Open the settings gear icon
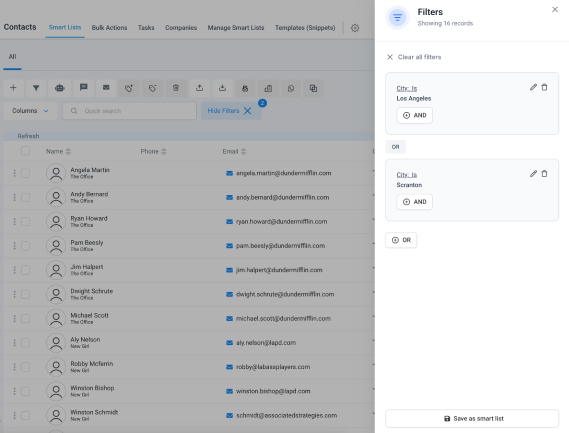This screenshot has width=569, height=433. (355, 28)
